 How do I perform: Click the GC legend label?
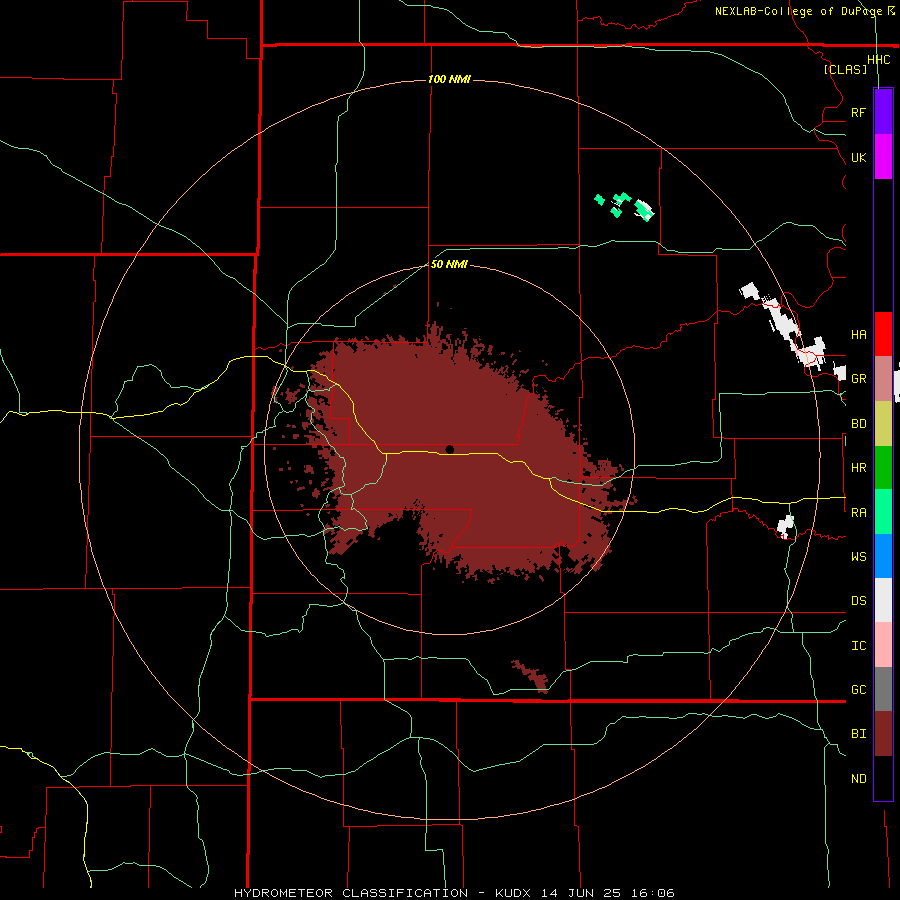point(858,690)
